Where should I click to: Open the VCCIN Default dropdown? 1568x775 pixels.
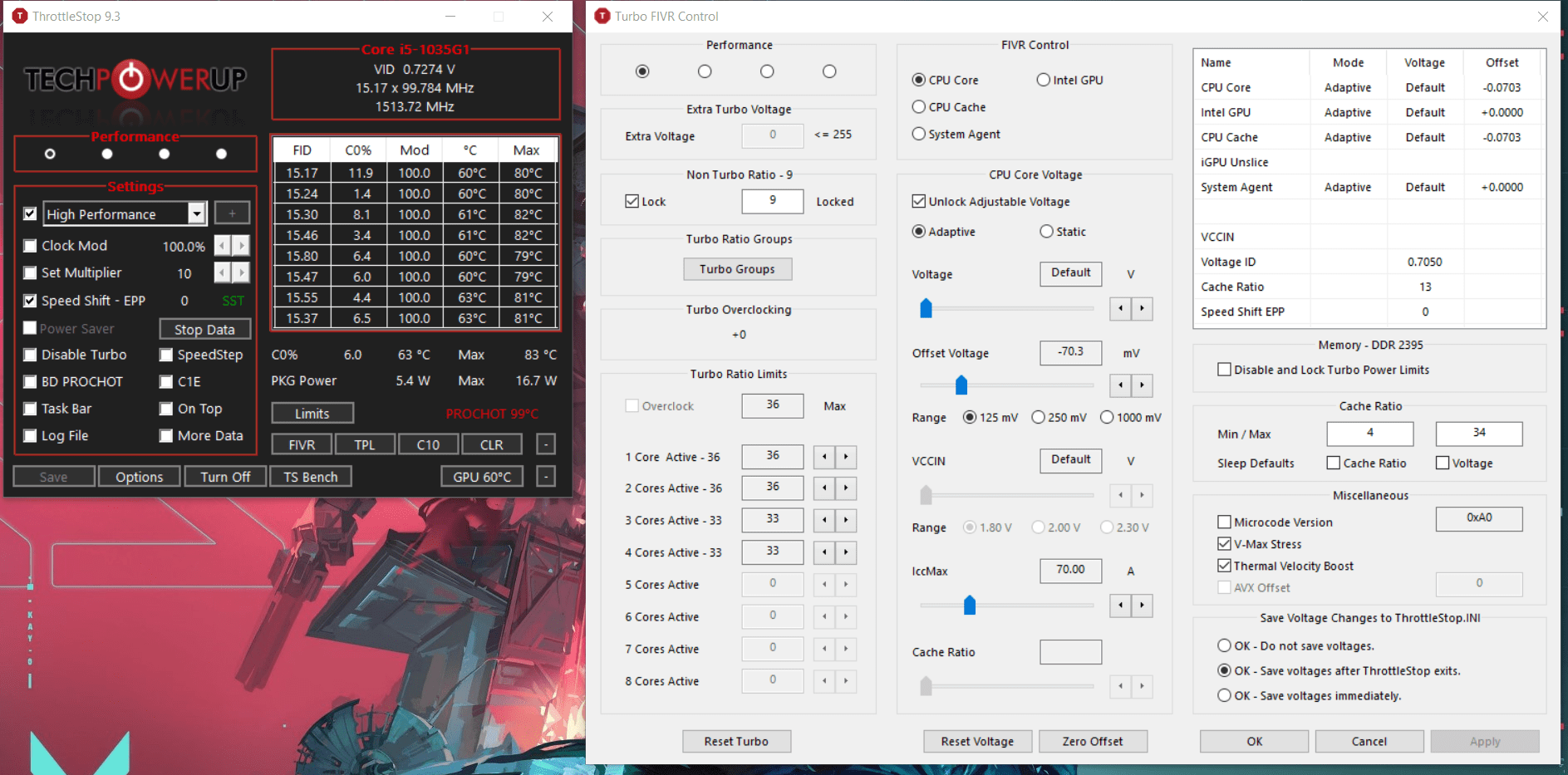(x=1070, y=460)
